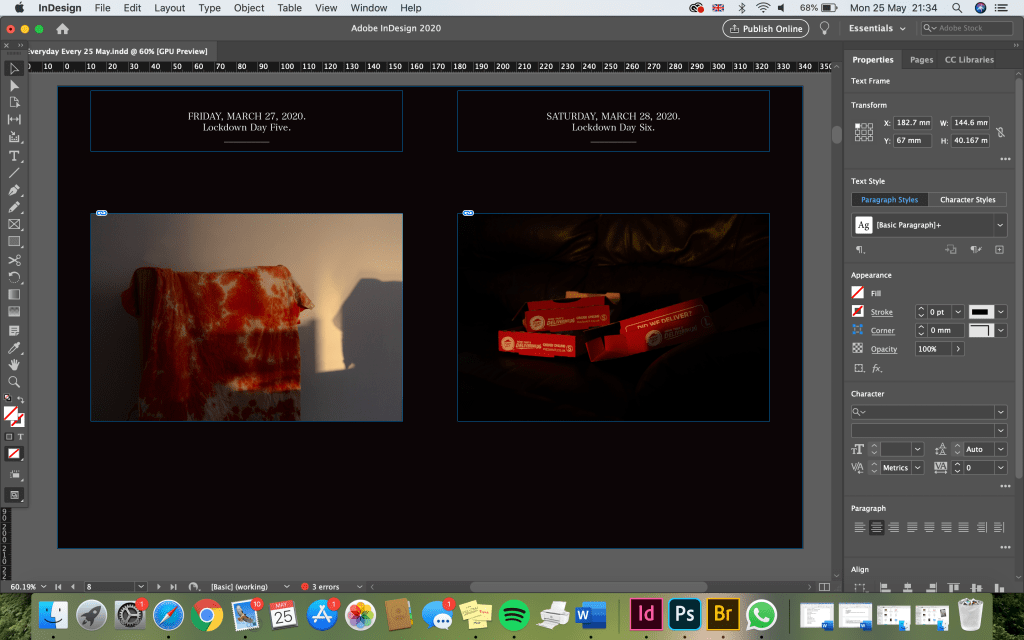Select the Eyedropper tool

click(x=14, y=347)
